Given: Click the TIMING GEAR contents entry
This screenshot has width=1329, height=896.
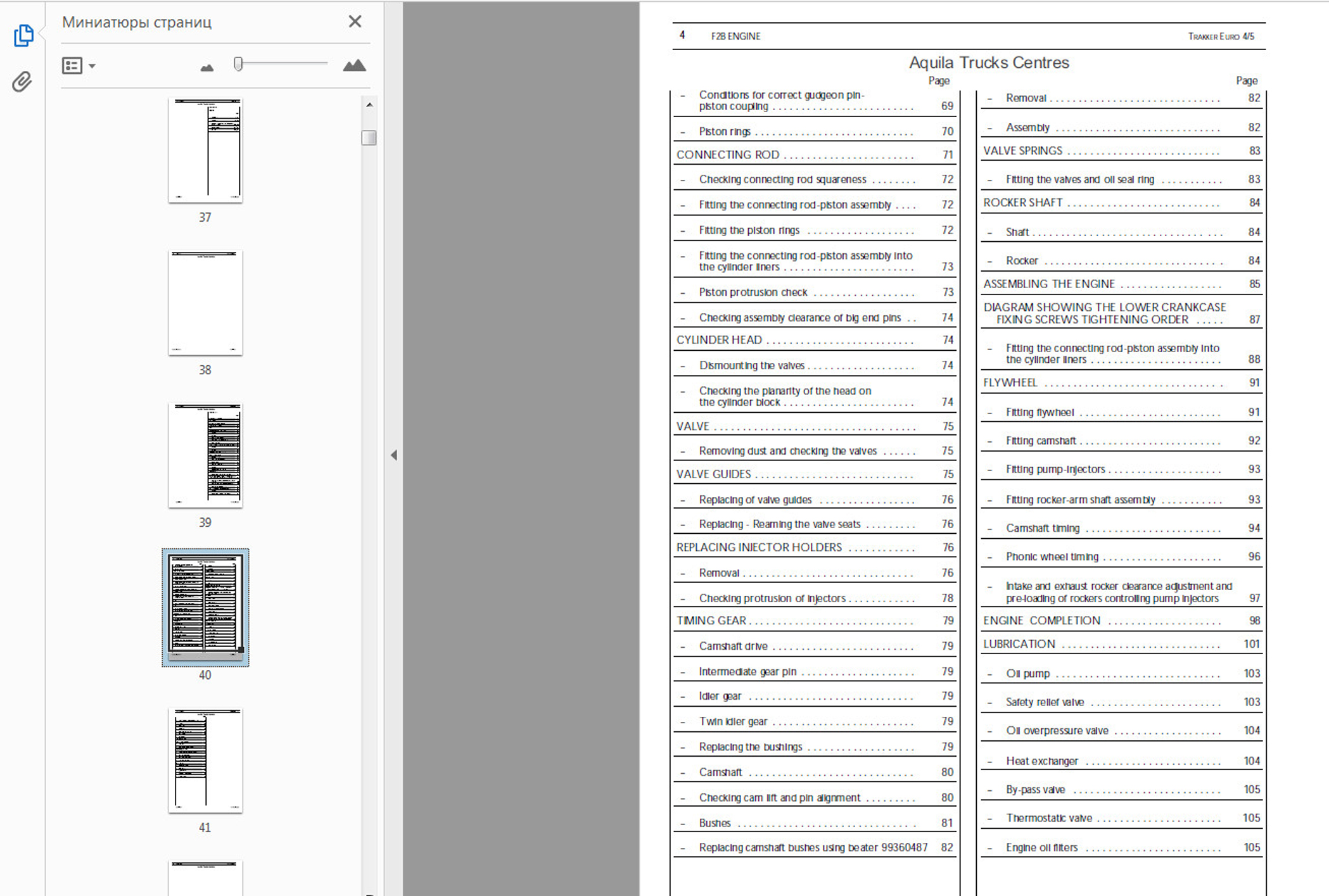Looking at the screenshot, I should pyautogui.click(x=711, y=621).
